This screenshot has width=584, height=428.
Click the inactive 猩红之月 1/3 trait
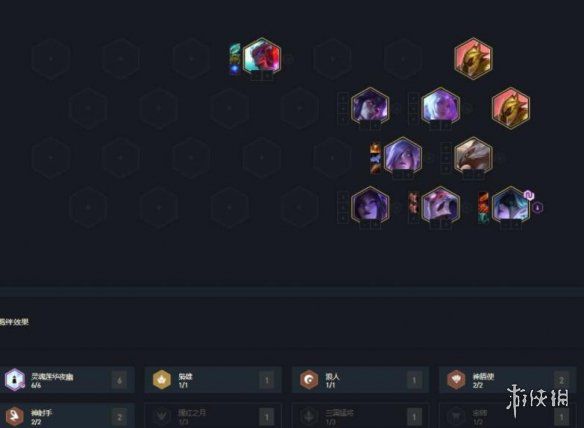(213, 416)
